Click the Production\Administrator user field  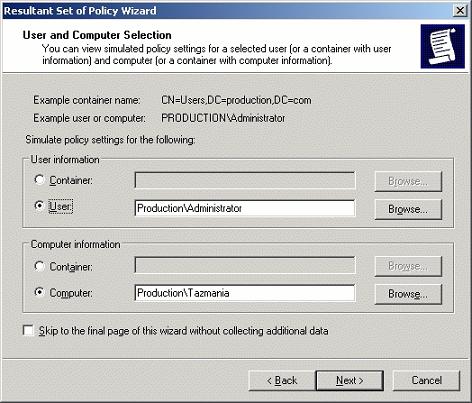click(245, 208)
